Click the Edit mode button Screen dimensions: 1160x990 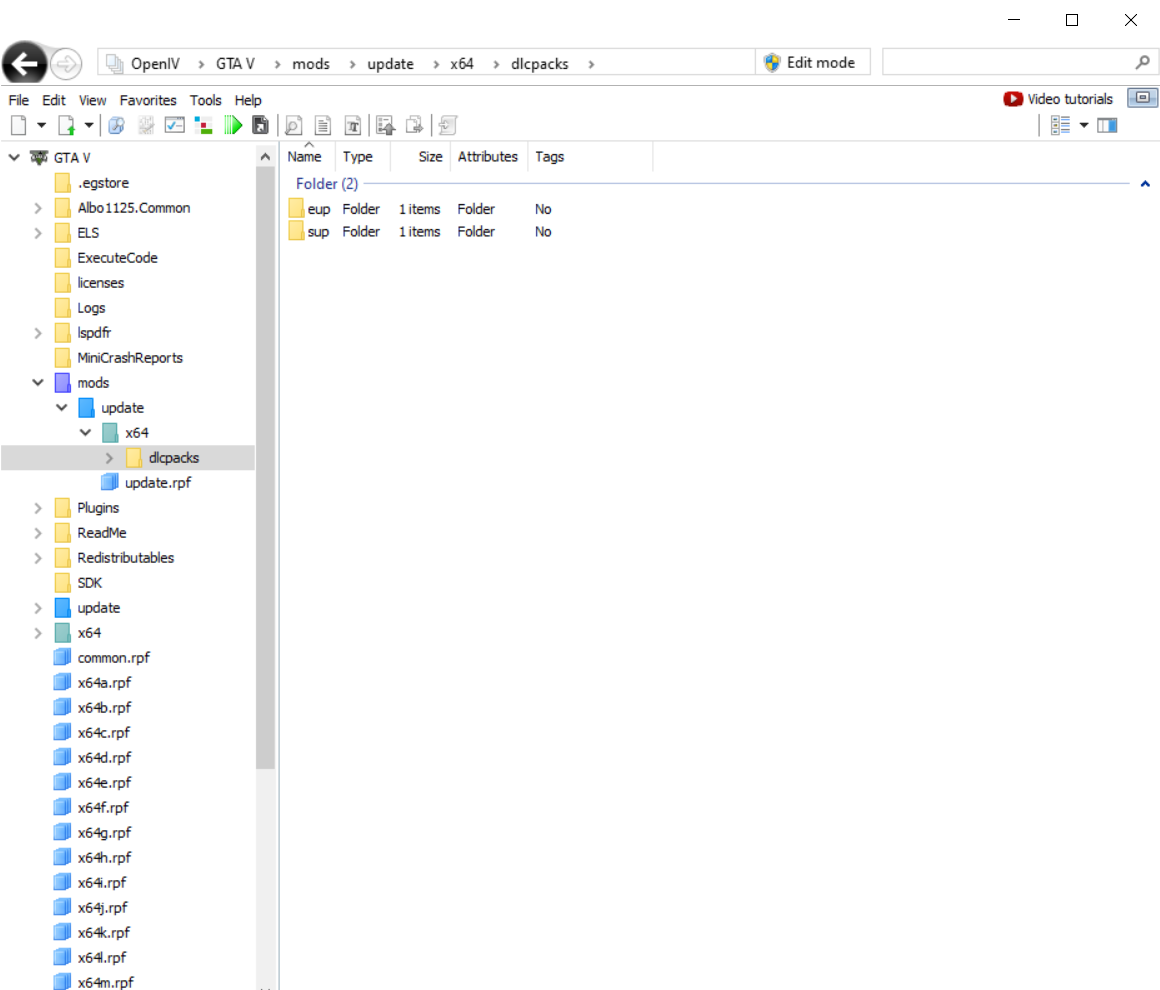click(811, 63)
